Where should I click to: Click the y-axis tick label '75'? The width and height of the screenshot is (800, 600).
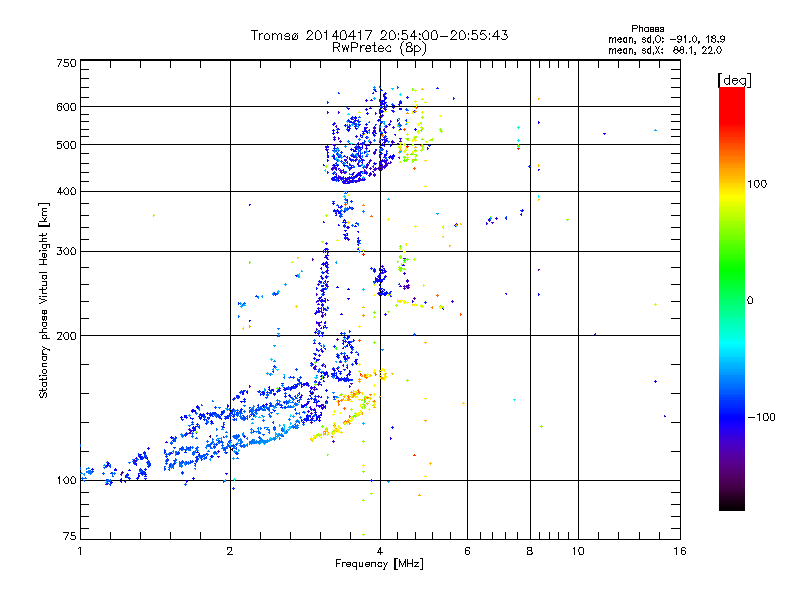click(x=70, y=536)
